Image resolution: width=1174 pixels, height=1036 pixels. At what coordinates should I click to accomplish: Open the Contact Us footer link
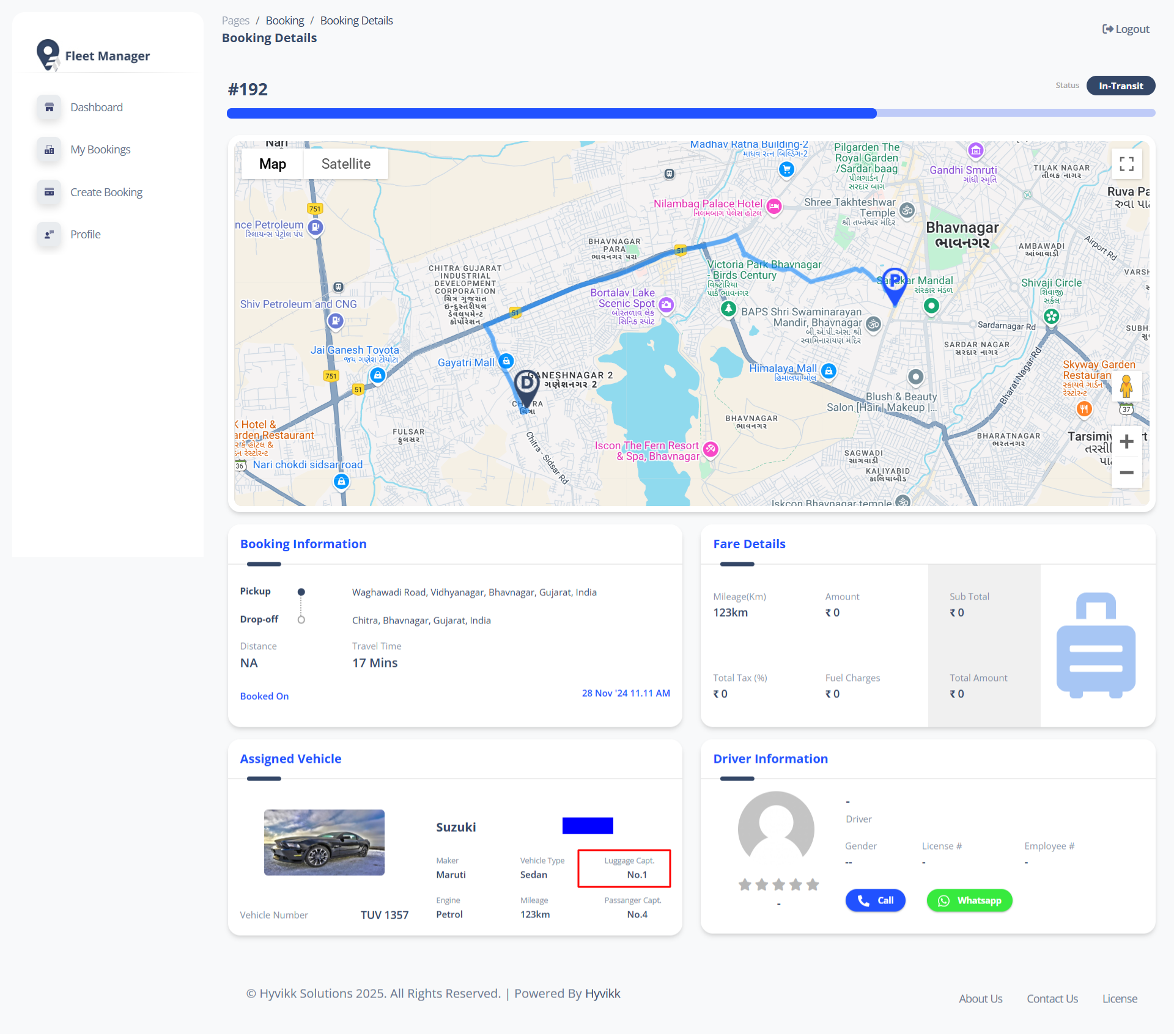[1052, 999]
